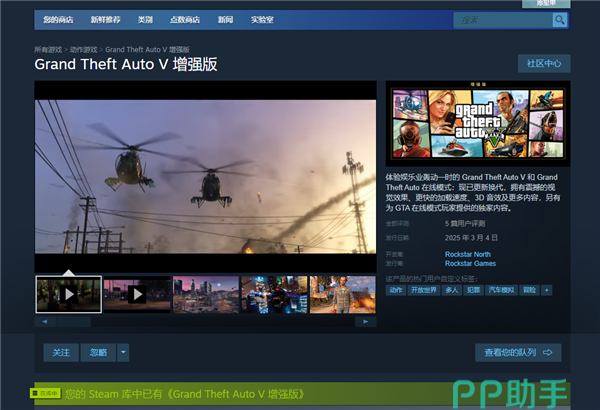Open the 您的商店 menu
Screen dimensions: 600x410
(59, 20)
